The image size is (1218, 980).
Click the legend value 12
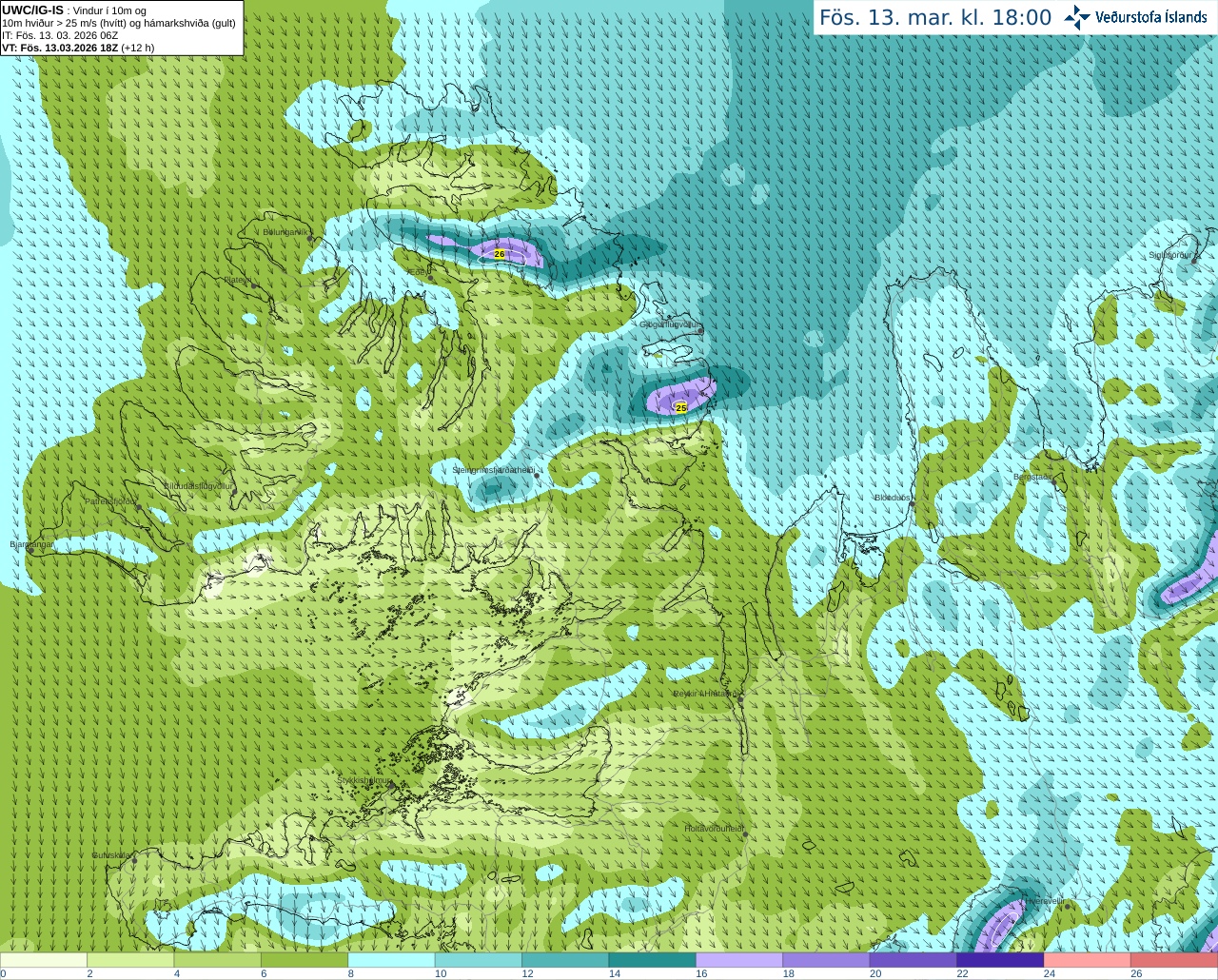527,973
